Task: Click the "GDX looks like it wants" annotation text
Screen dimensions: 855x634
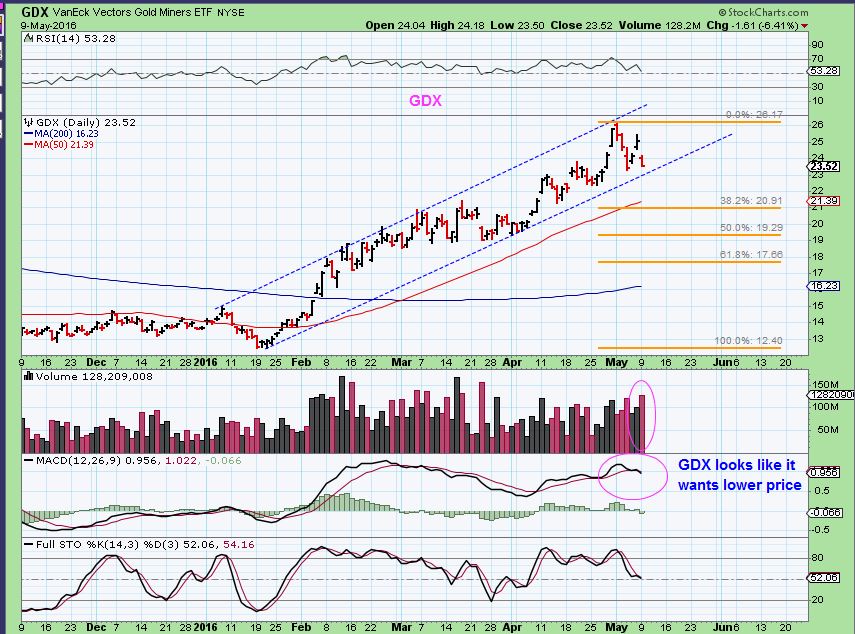Action: coord(740,475)
